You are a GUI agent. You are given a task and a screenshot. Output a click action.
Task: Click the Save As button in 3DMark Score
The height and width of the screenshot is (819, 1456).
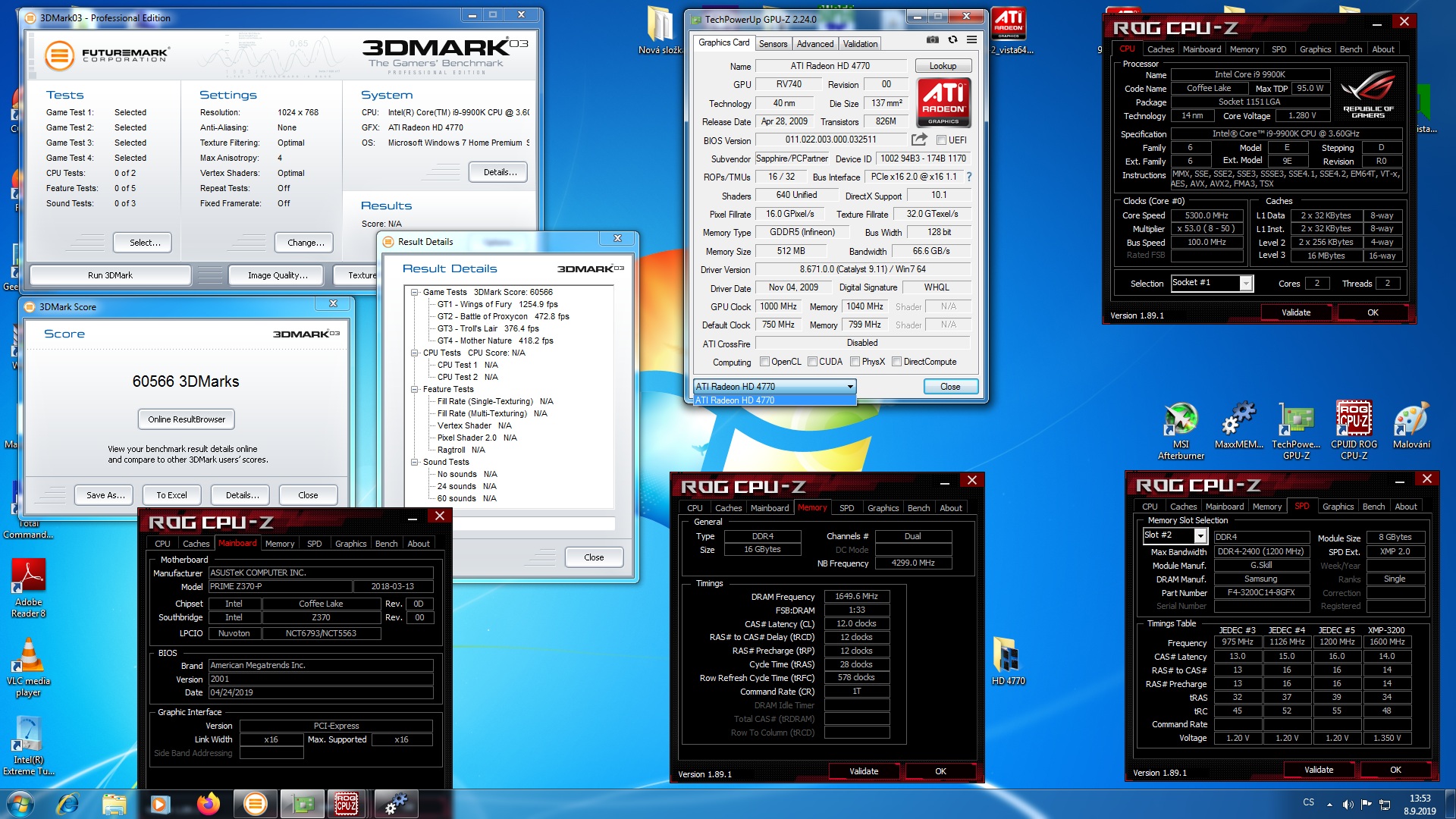tap(105, 495)
